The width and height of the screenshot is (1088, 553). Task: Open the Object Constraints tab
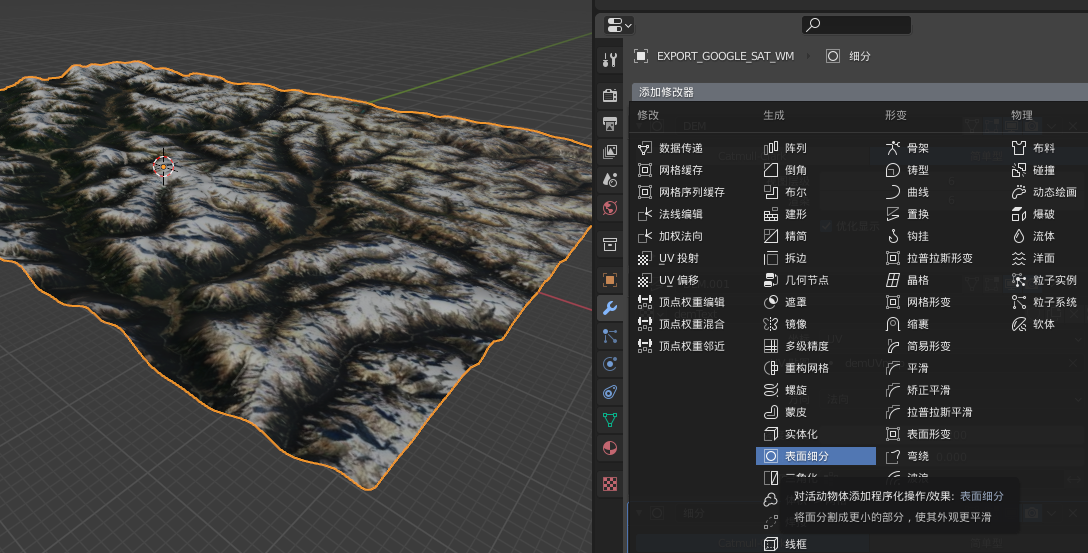[610, 392]
